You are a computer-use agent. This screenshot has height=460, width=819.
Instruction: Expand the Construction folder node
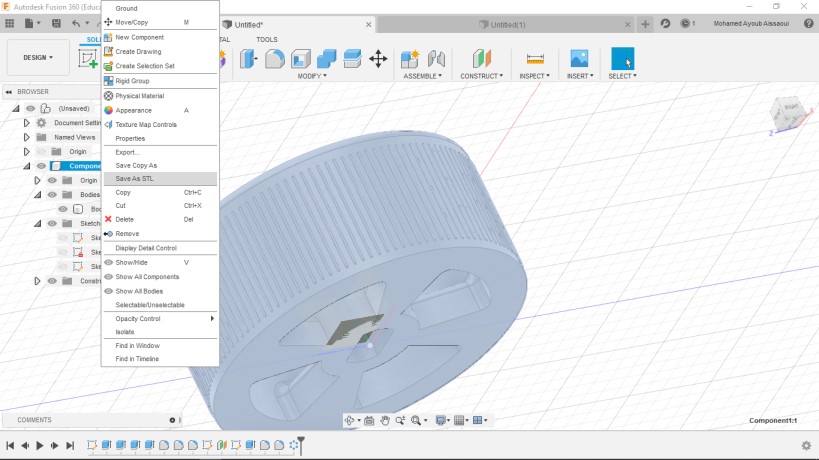click(37, 281)
